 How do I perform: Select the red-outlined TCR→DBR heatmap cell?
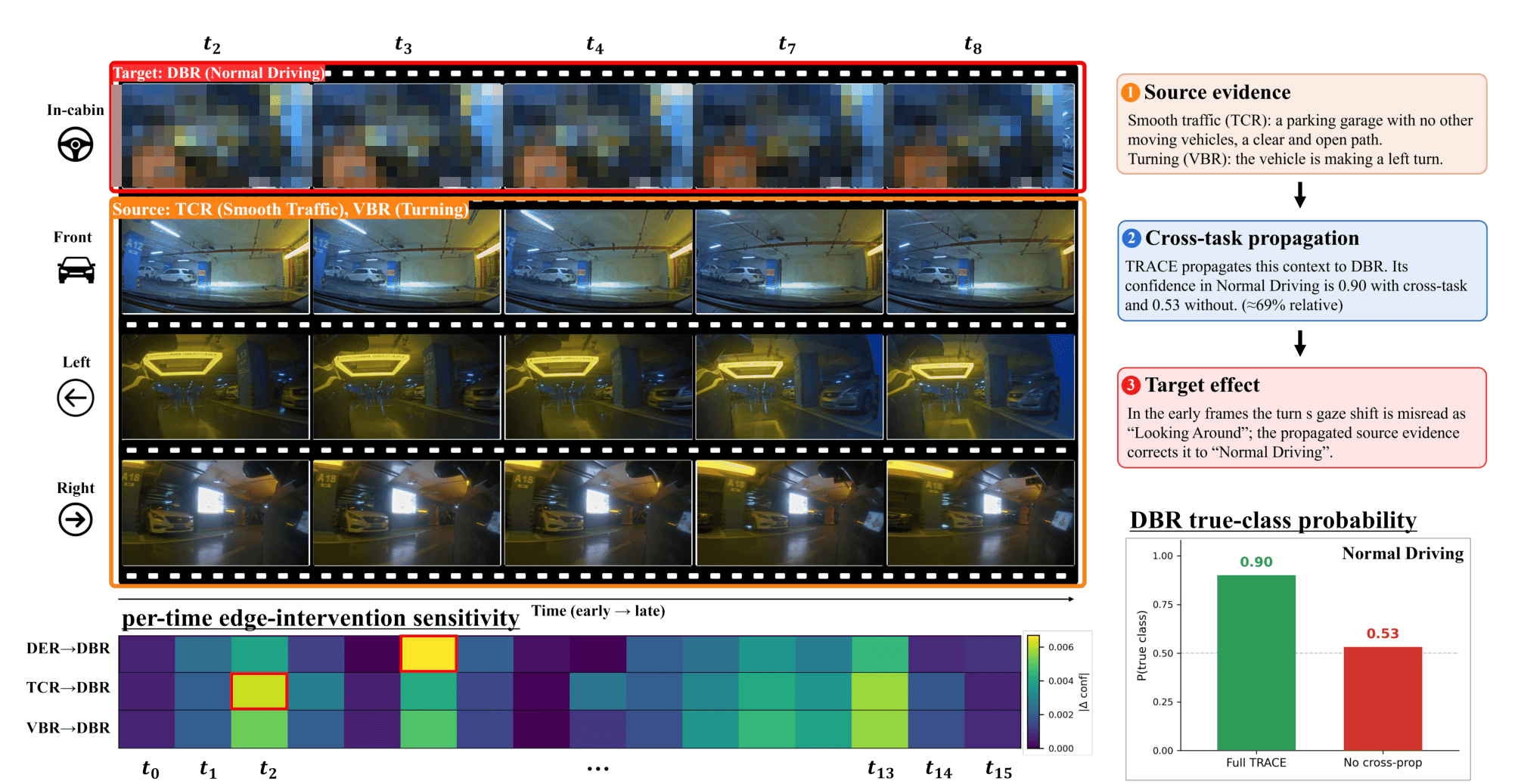tap(259, 691)
